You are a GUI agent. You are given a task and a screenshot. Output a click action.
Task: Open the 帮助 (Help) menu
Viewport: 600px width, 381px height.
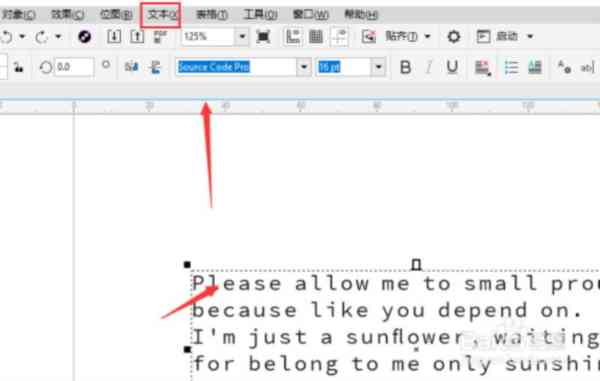pos(361,15)
